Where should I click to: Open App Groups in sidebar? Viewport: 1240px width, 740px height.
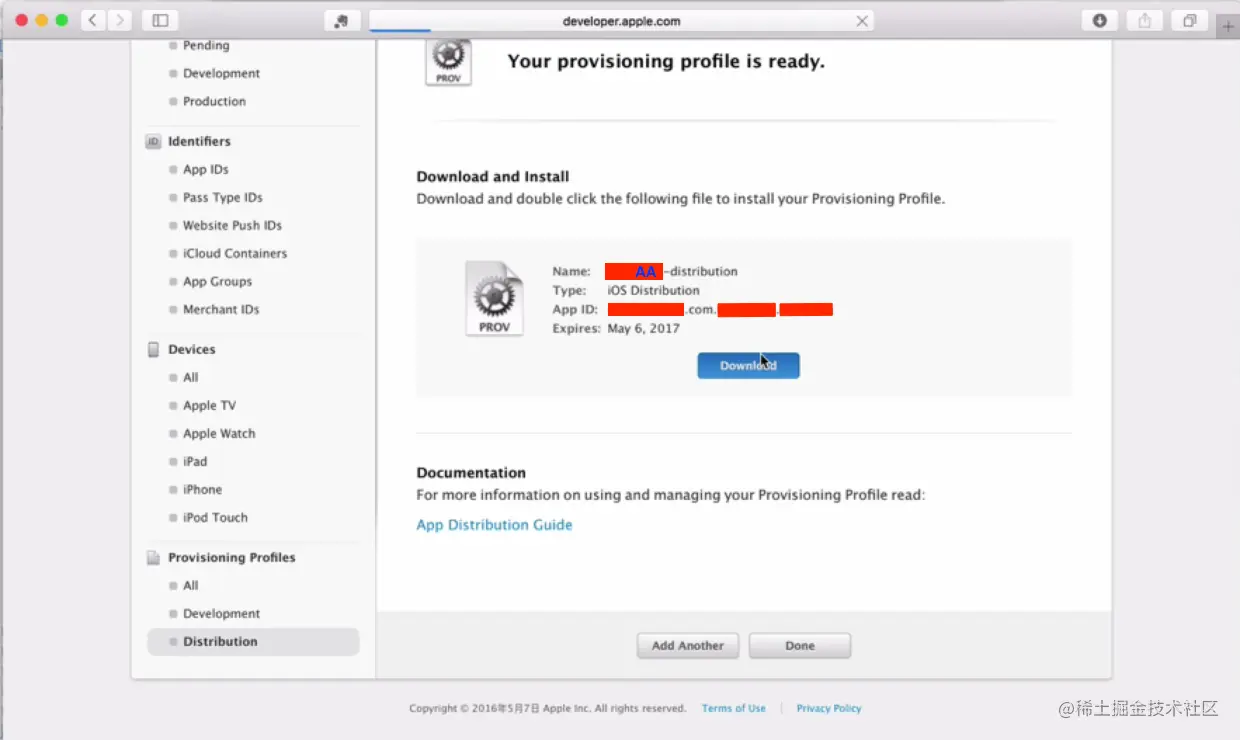click(217, 282)
